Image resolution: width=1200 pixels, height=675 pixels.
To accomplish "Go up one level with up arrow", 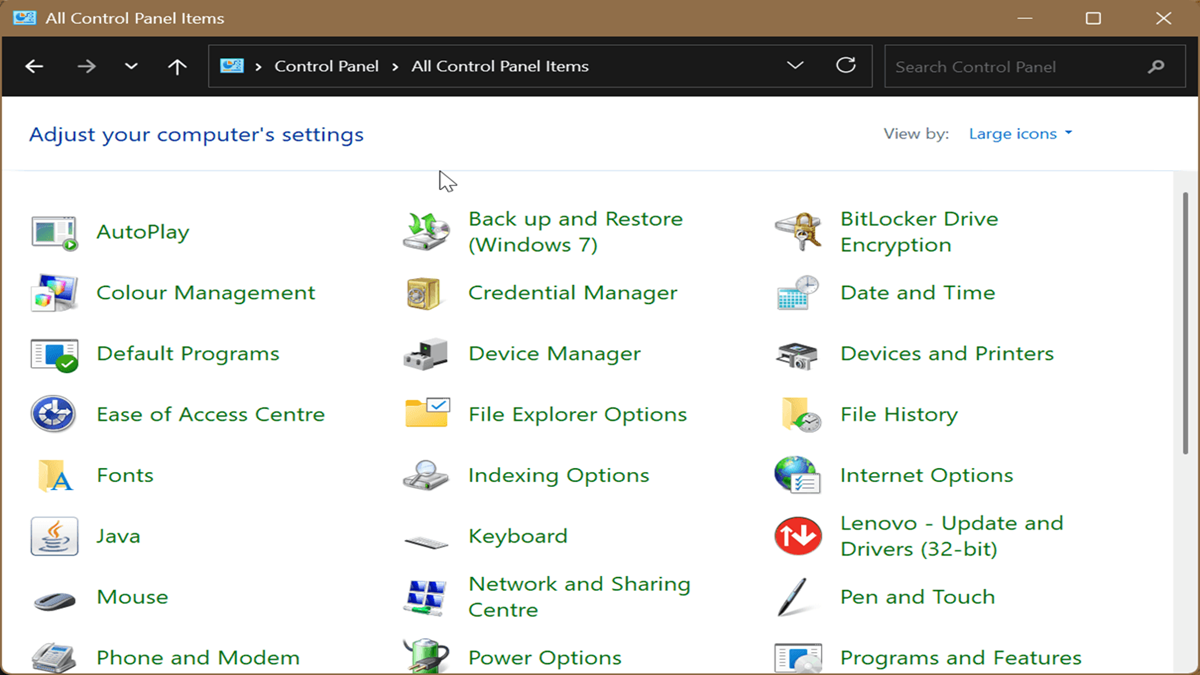I will coord(177,66).
